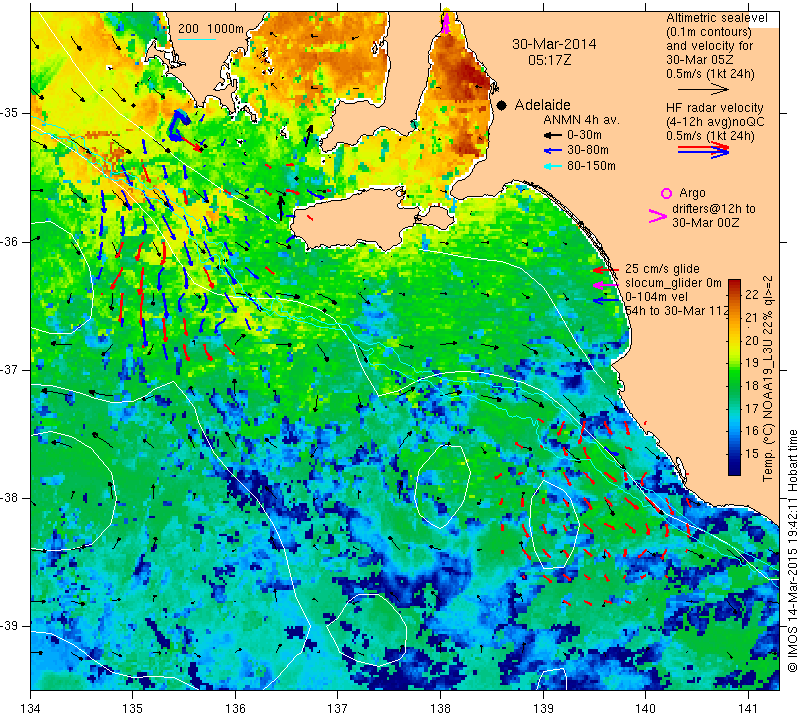Click the 05:17Z time label
This screenshot has width=800, height=720.
(549, 60)
